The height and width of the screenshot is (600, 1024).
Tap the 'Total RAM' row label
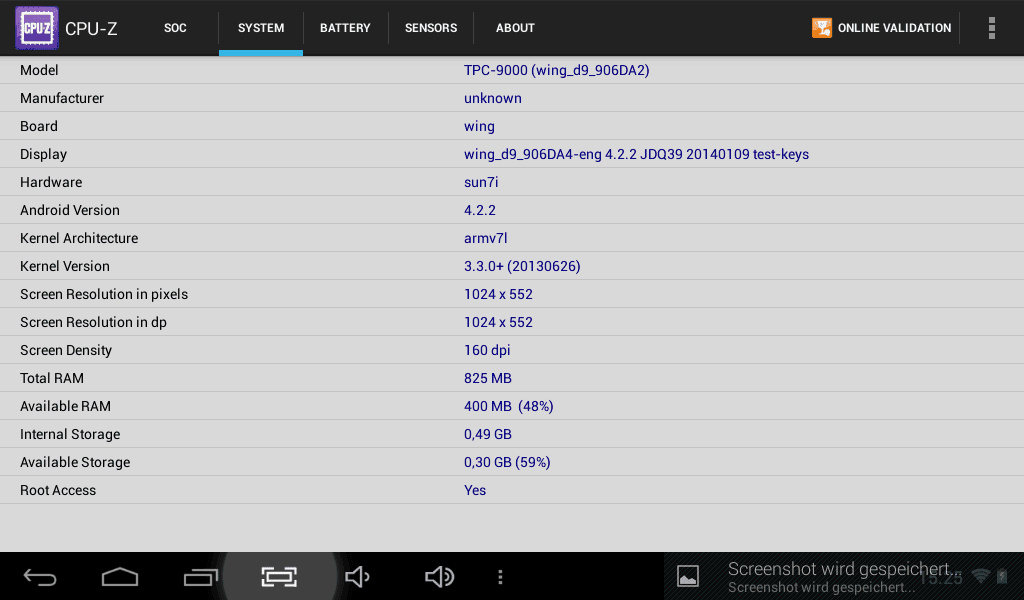tap(52, 379)
